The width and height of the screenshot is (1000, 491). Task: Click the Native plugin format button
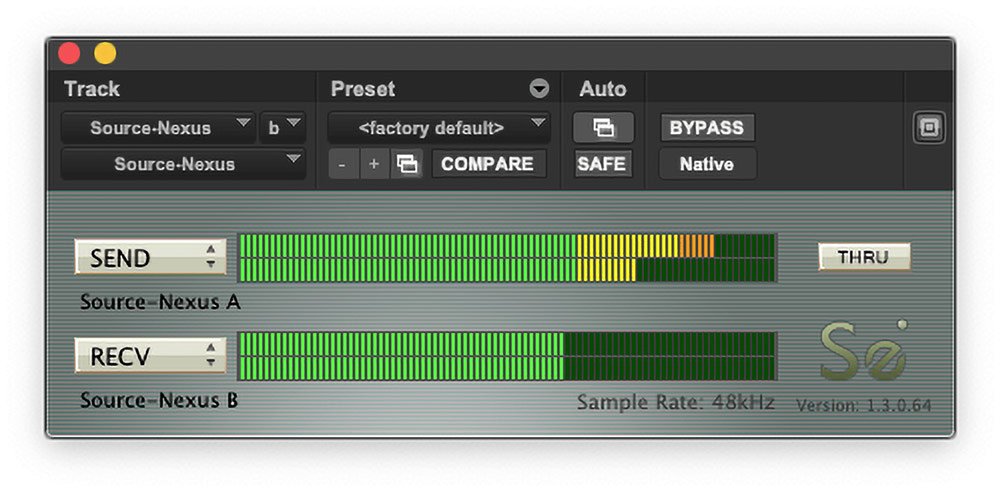(x=707, y=164)
